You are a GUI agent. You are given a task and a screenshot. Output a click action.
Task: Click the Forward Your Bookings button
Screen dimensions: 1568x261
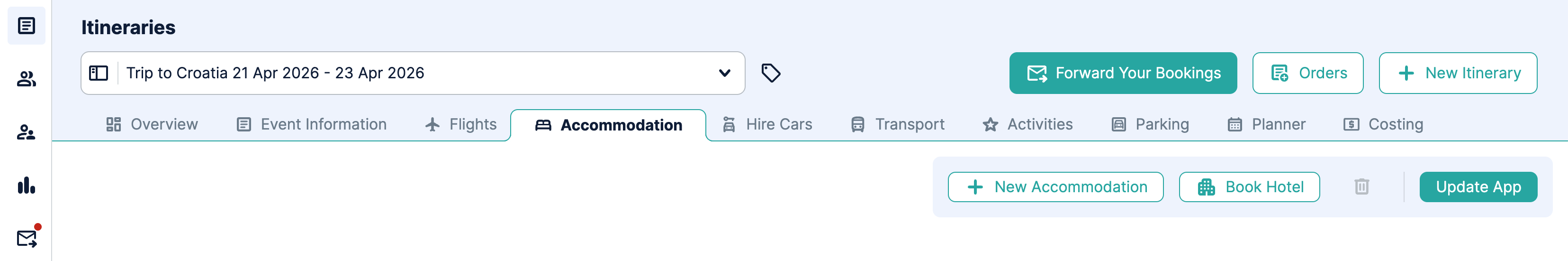(x=1123, y=73)
